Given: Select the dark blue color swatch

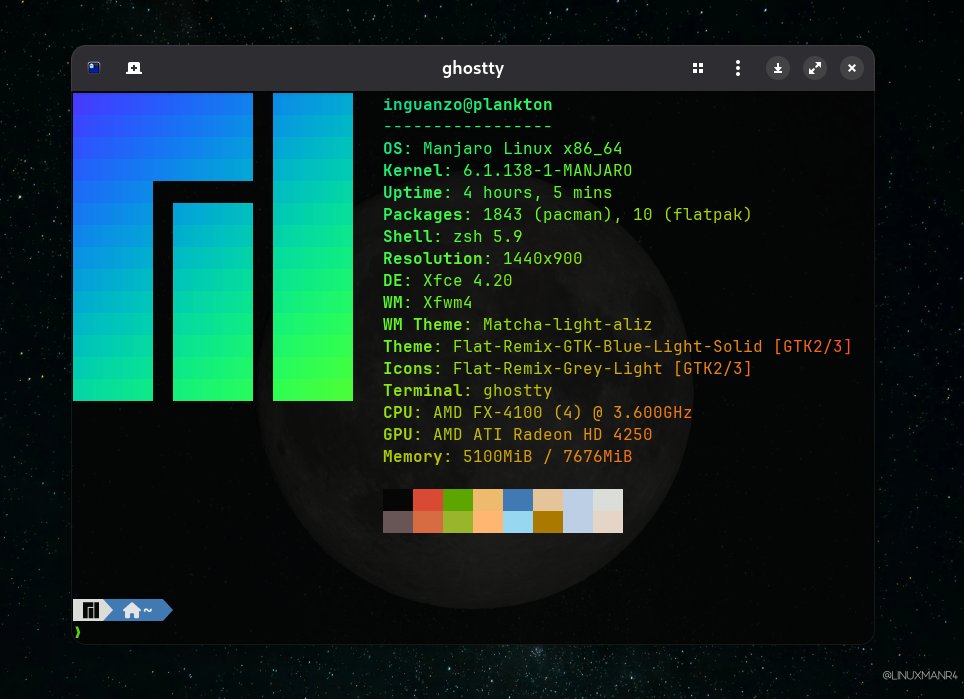Looking at the screenshot, I should point(518,500).
